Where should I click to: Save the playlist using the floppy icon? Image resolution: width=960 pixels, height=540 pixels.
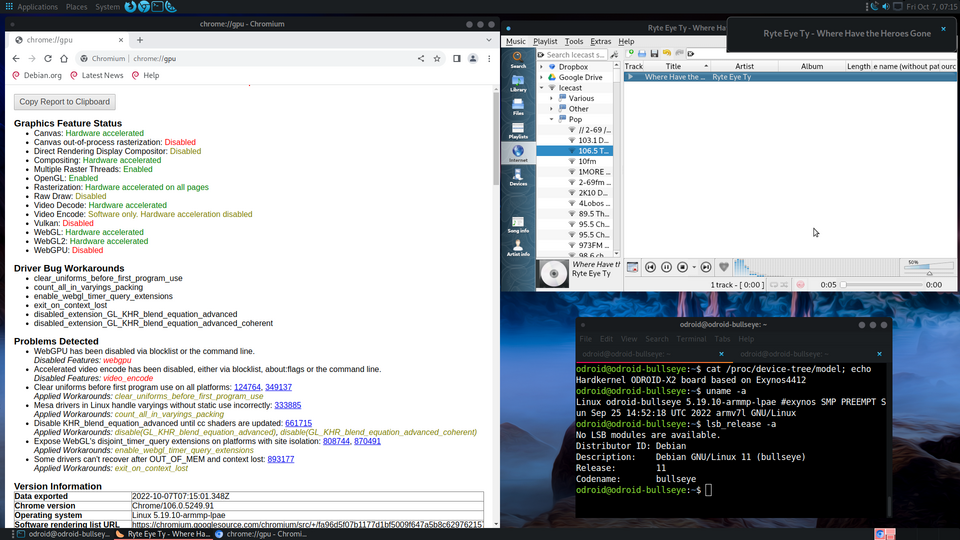tap(654, 54)
